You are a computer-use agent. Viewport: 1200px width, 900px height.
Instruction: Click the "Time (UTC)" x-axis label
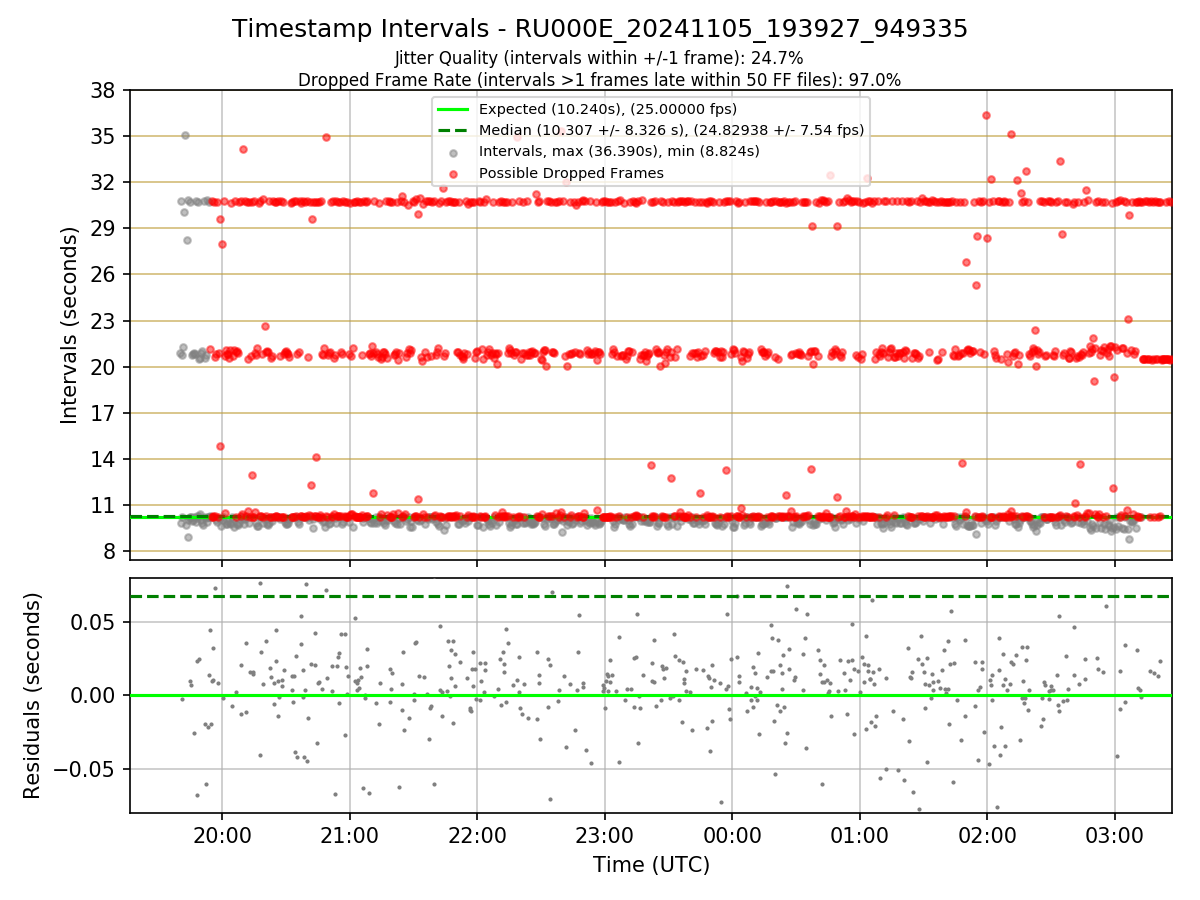pyautogui.click(x=651, y=864)
